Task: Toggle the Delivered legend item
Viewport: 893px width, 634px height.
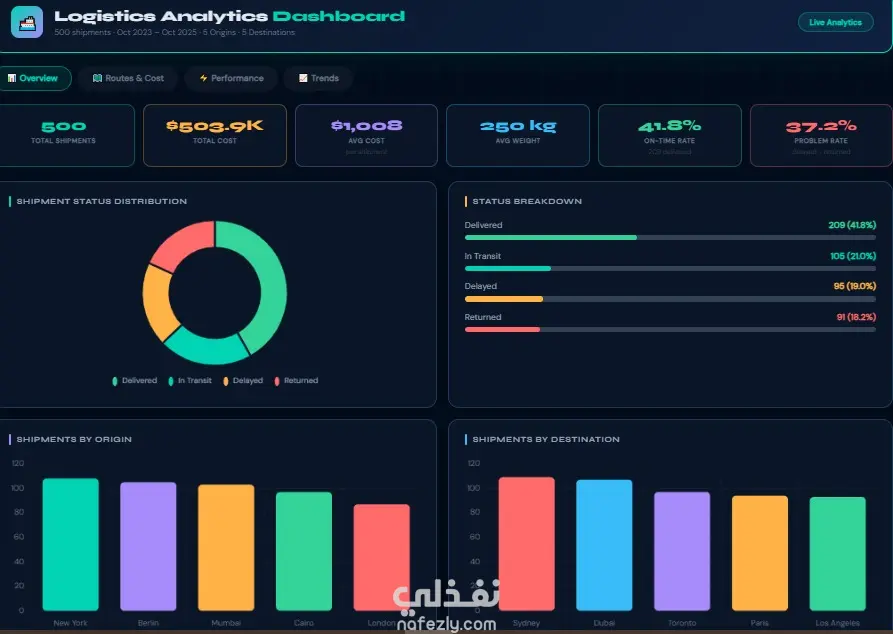Action: click(x=135, y=381)
